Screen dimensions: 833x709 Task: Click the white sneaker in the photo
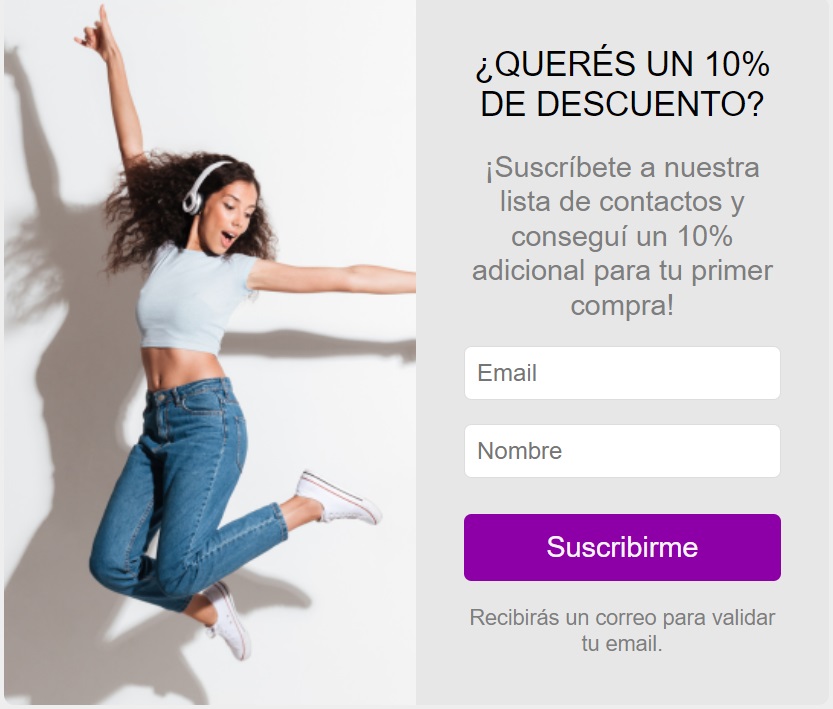(338, 498)
